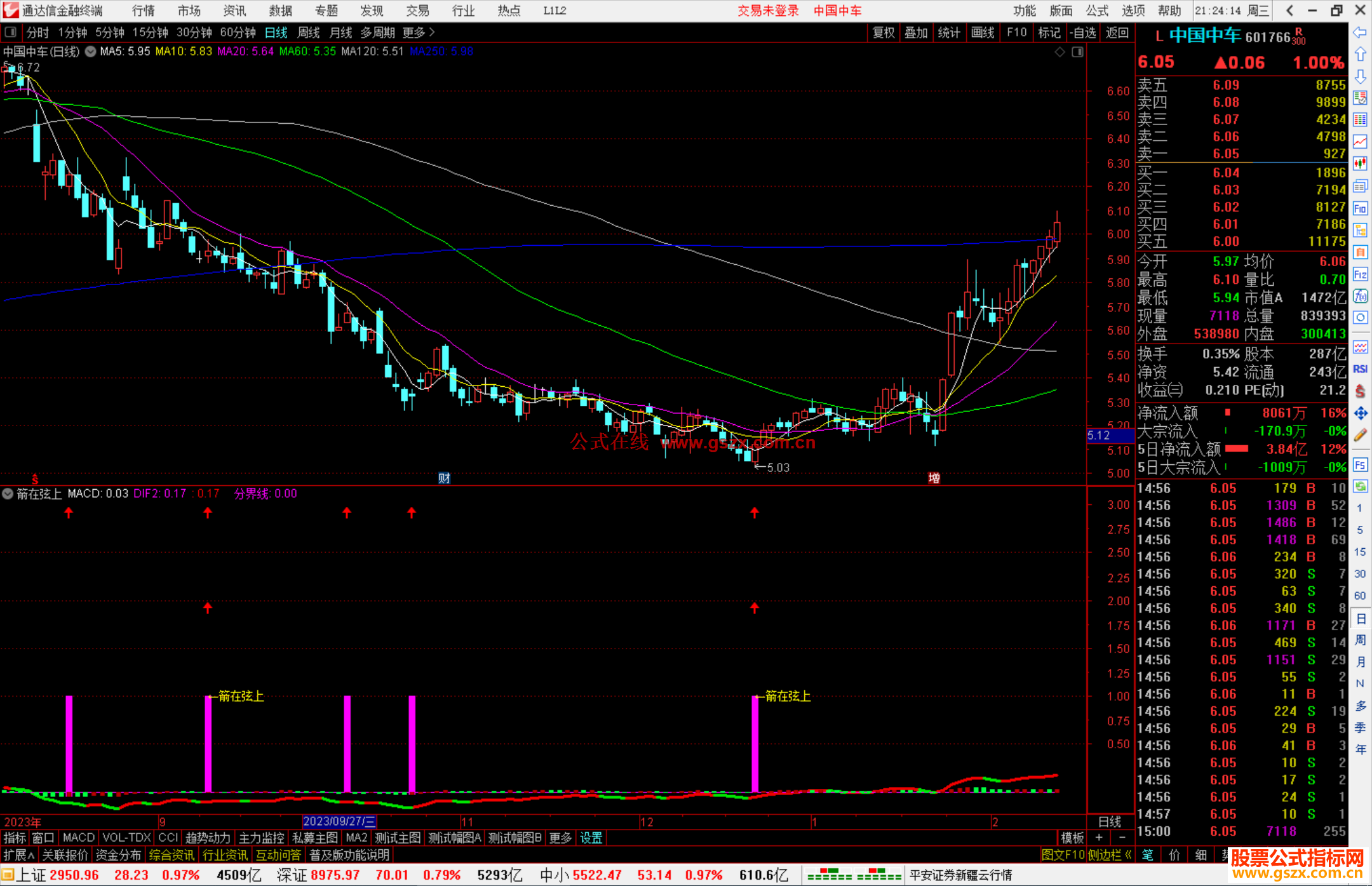
Task: Toggle the round button beside 箭在弦上 indicator
Action: pyautogui.click(x=8, y=493)
